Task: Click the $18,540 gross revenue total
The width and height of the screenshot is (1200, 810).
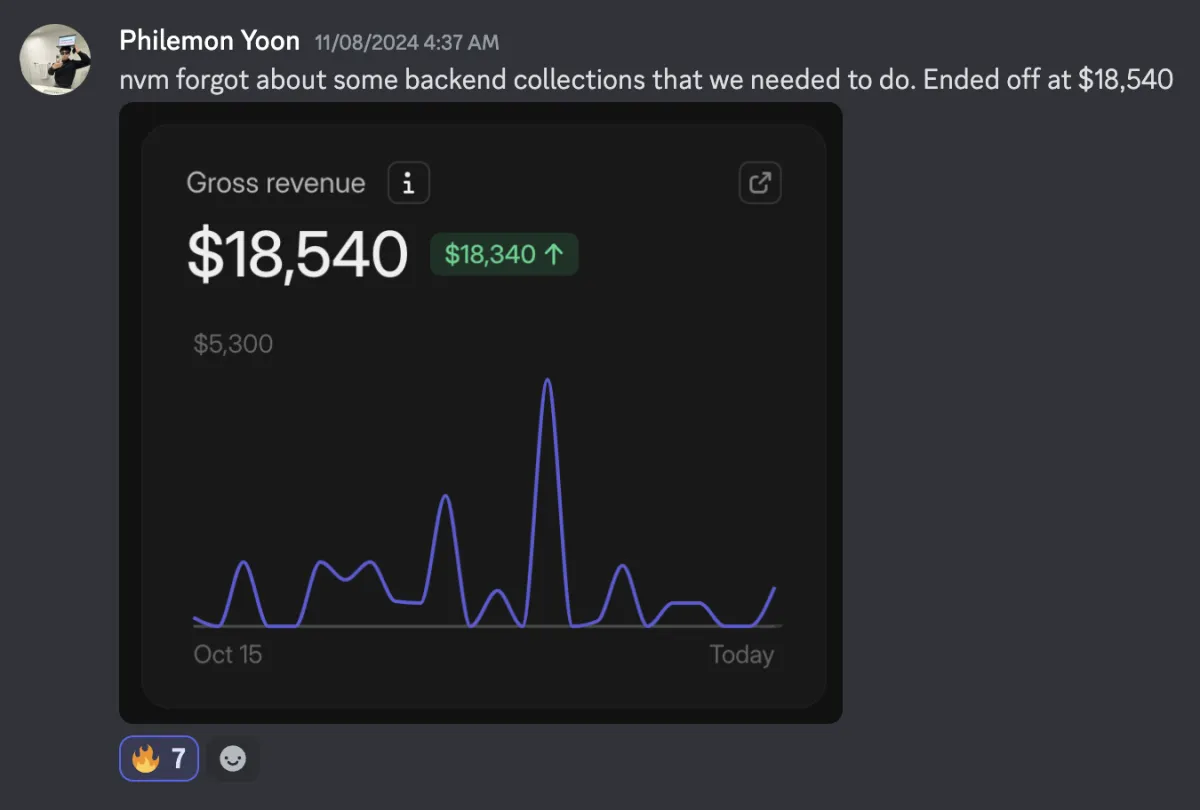Action: 297,254
